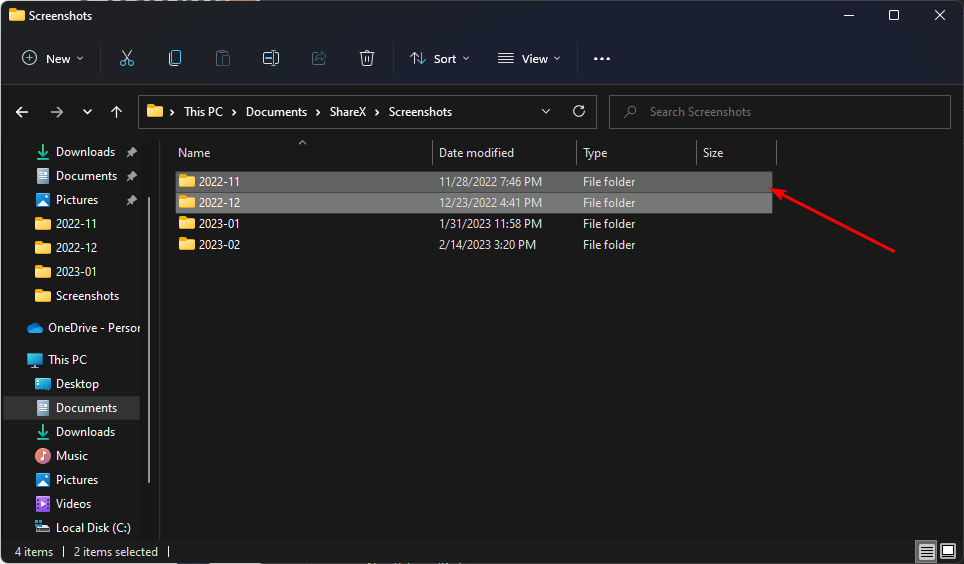
Task: Expand the View options dropdown
Action: [529, 58]
